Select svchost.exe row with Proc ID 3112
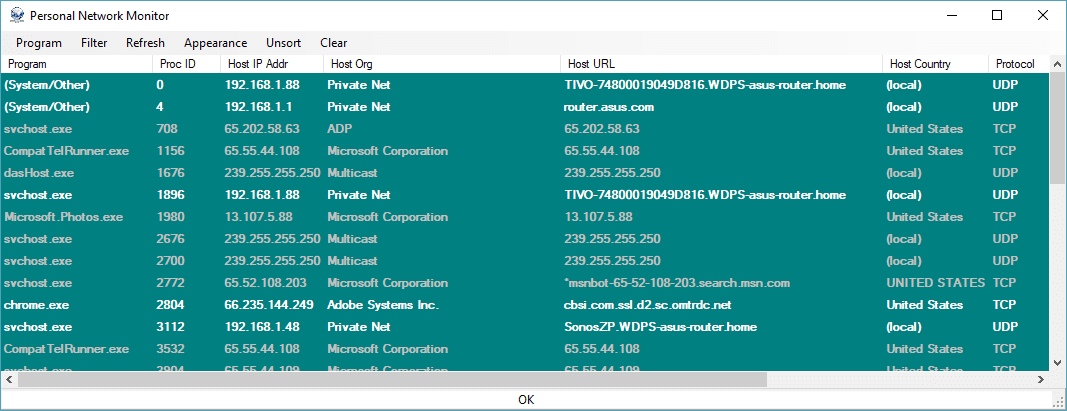The image size is (1067, 411). tap(525, 327)
